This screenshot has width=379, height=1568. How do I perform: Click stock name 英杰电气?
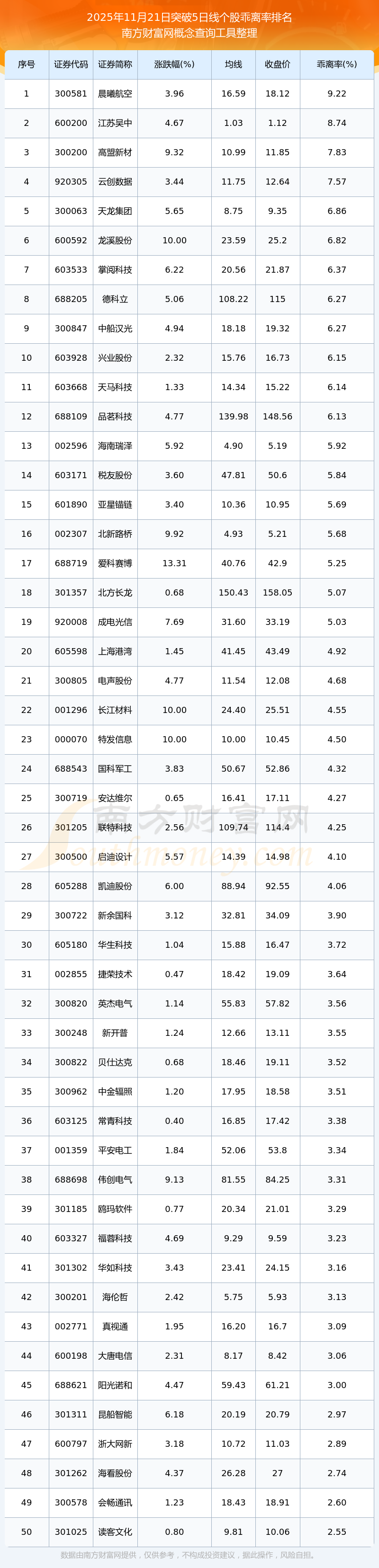click(115, 1004)
